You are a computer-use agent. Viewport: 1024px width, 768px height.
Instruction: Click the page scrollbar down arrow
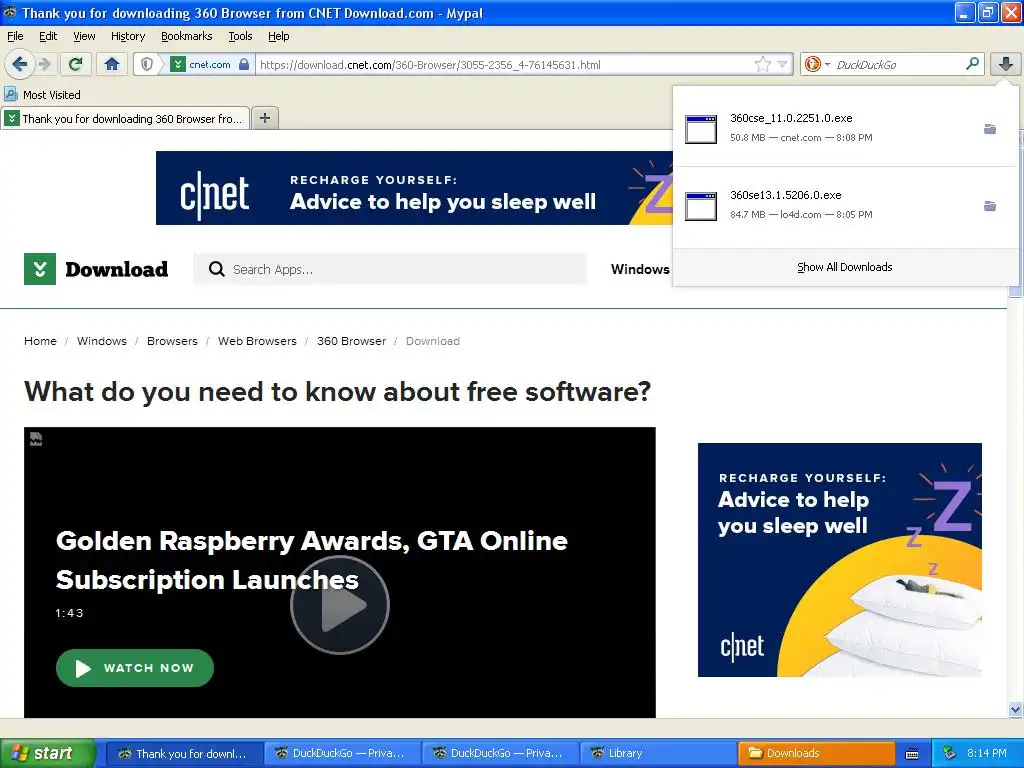click(1015, 709)
